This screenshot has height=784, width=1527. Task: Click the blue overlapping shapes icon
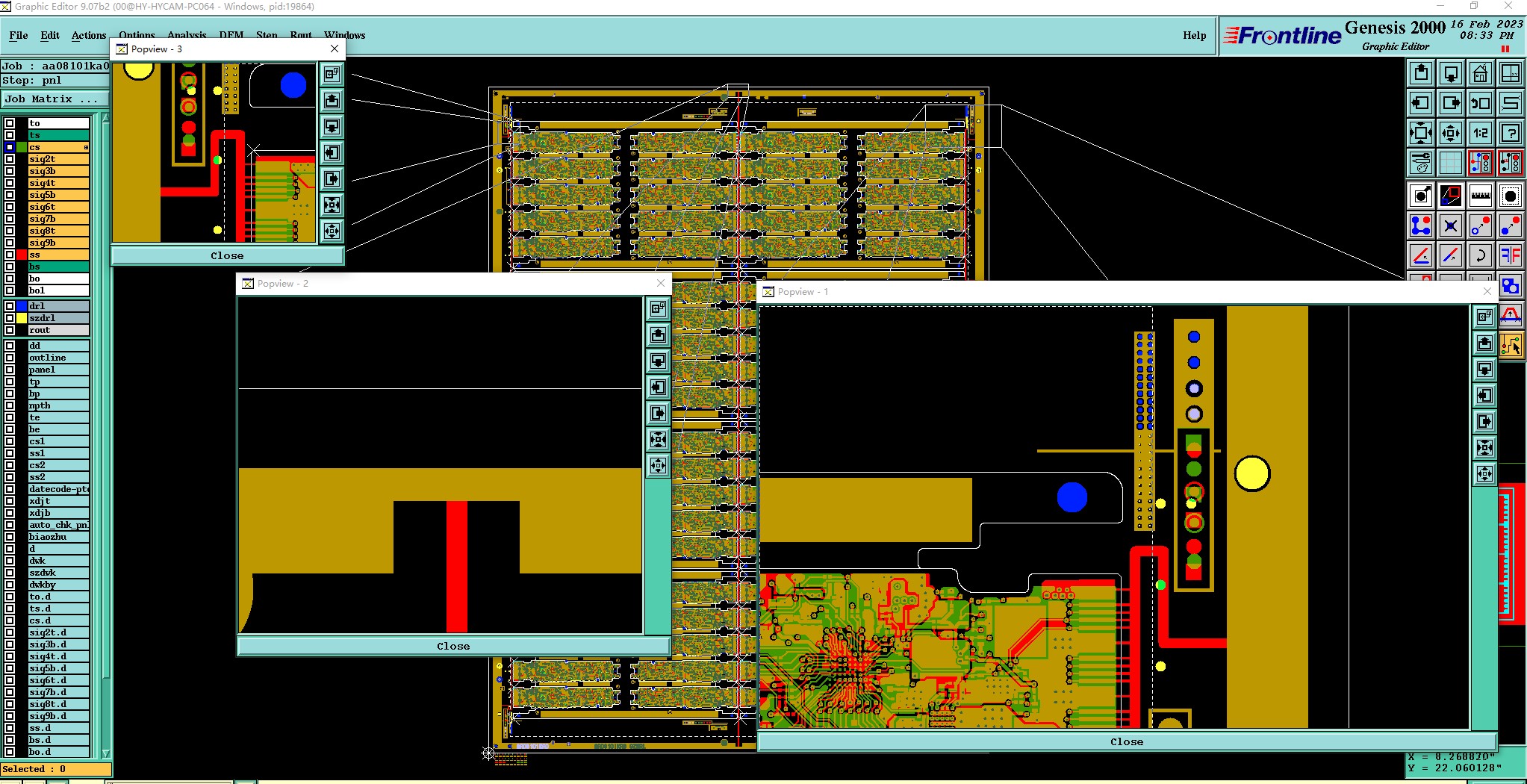click(x=1511, y=285)
